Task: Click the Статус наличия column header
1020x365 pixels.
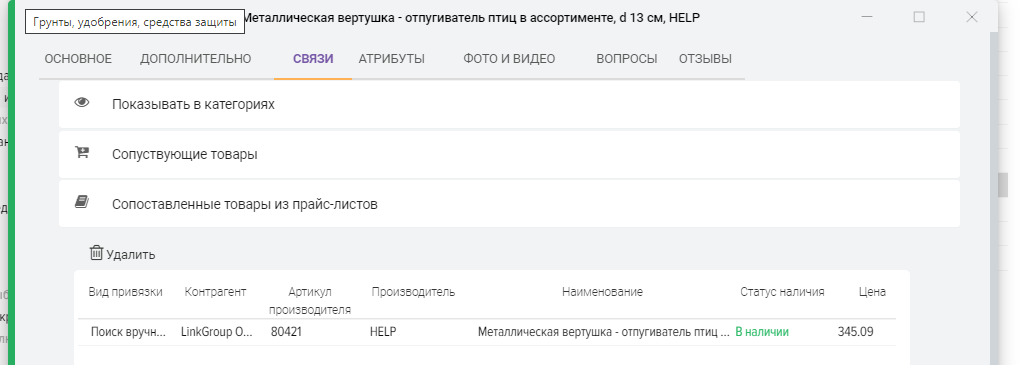Action: click(783, 292)
